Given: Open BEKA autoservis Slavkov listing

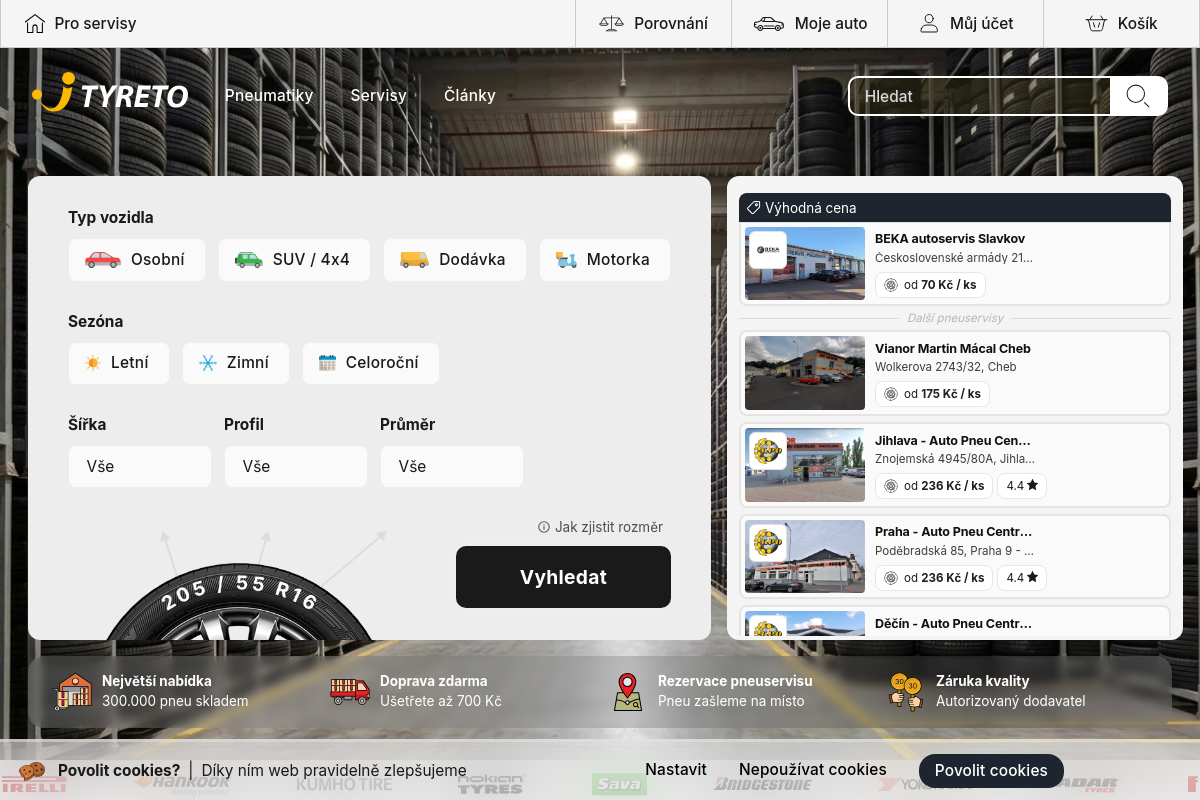Looking at the screenshot, I should [x=955, y=264].
